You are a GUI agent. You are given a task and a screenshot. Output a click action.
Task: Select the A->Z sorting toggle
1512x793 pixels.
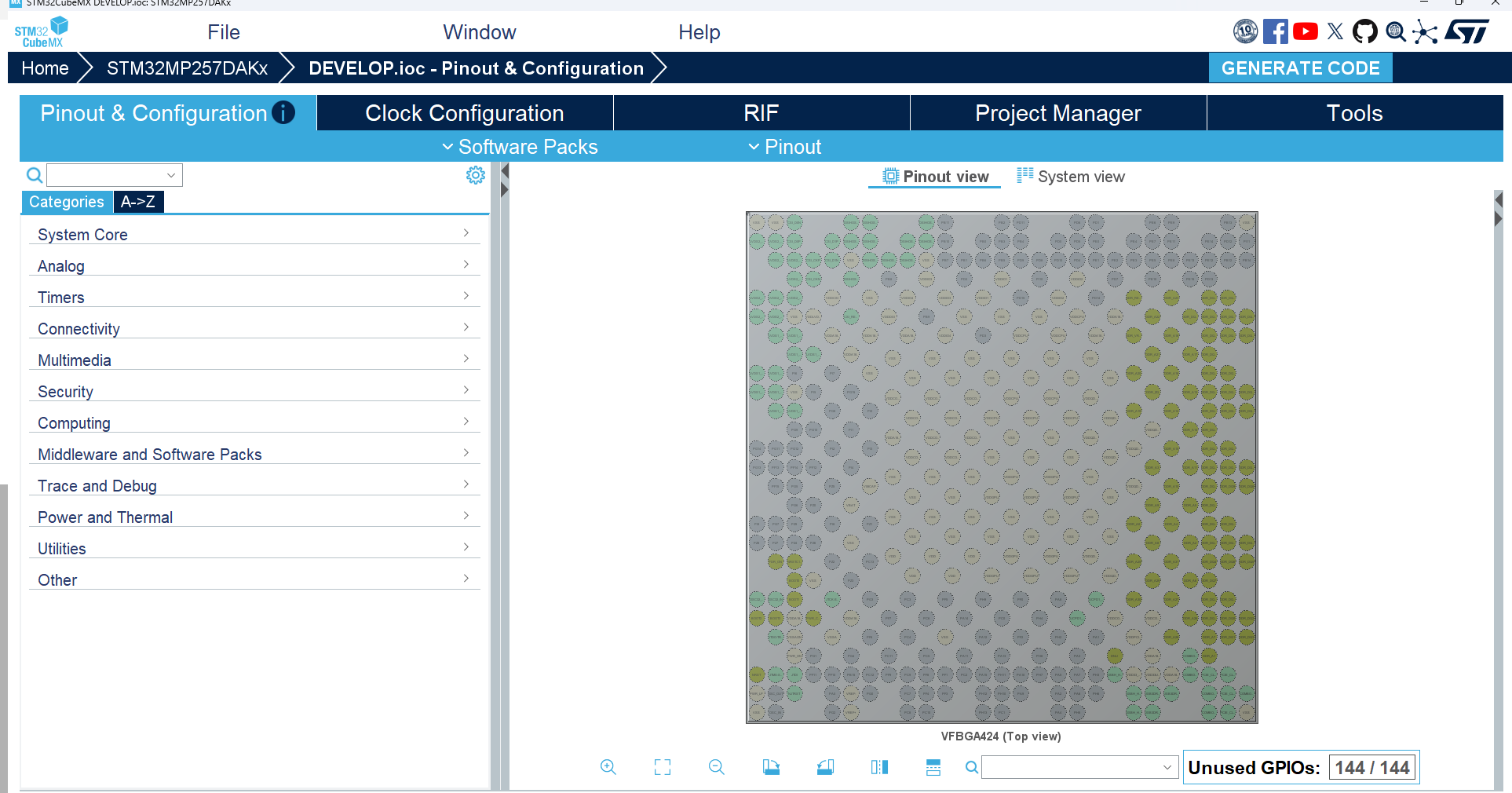138,202
